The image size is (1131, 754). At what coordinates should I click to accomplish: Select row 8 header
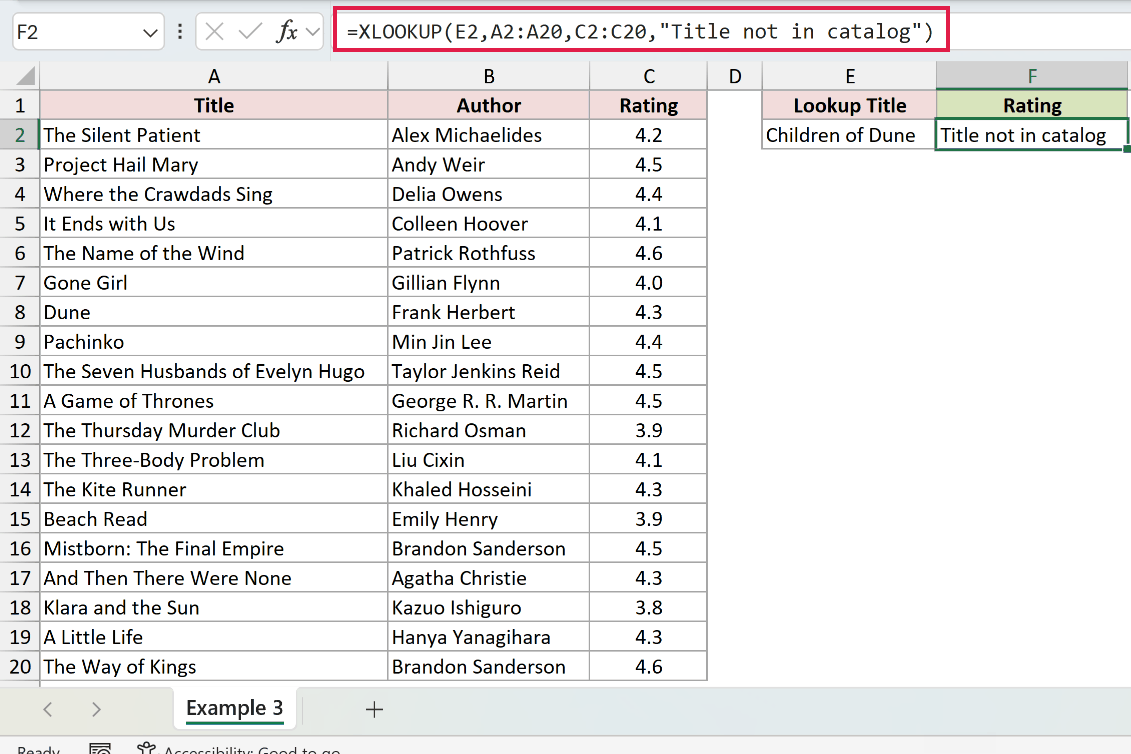click(x=19, y=312)
